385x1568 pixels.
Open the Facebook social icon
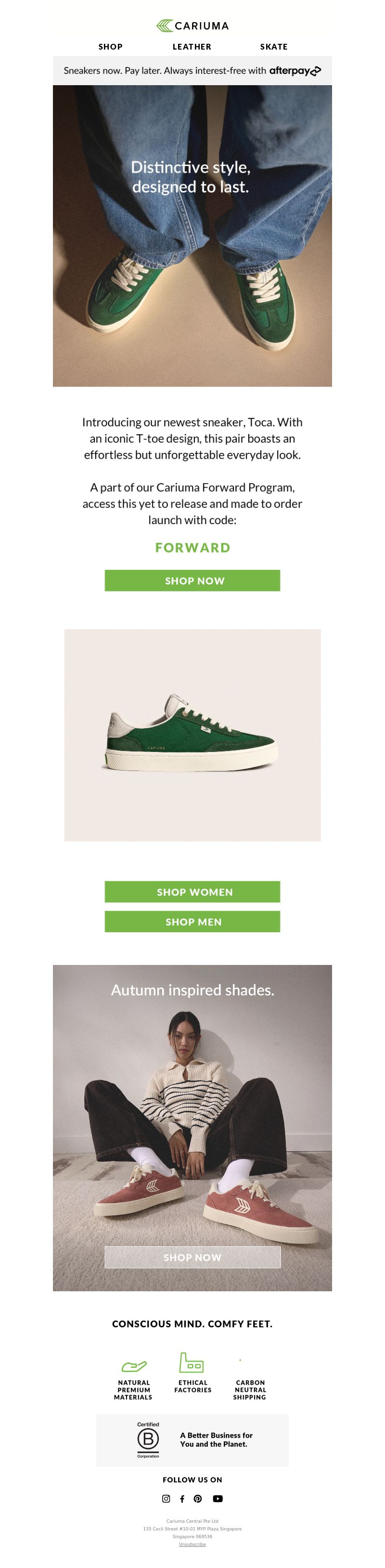pyautogui.click(x=182, y=1498)
